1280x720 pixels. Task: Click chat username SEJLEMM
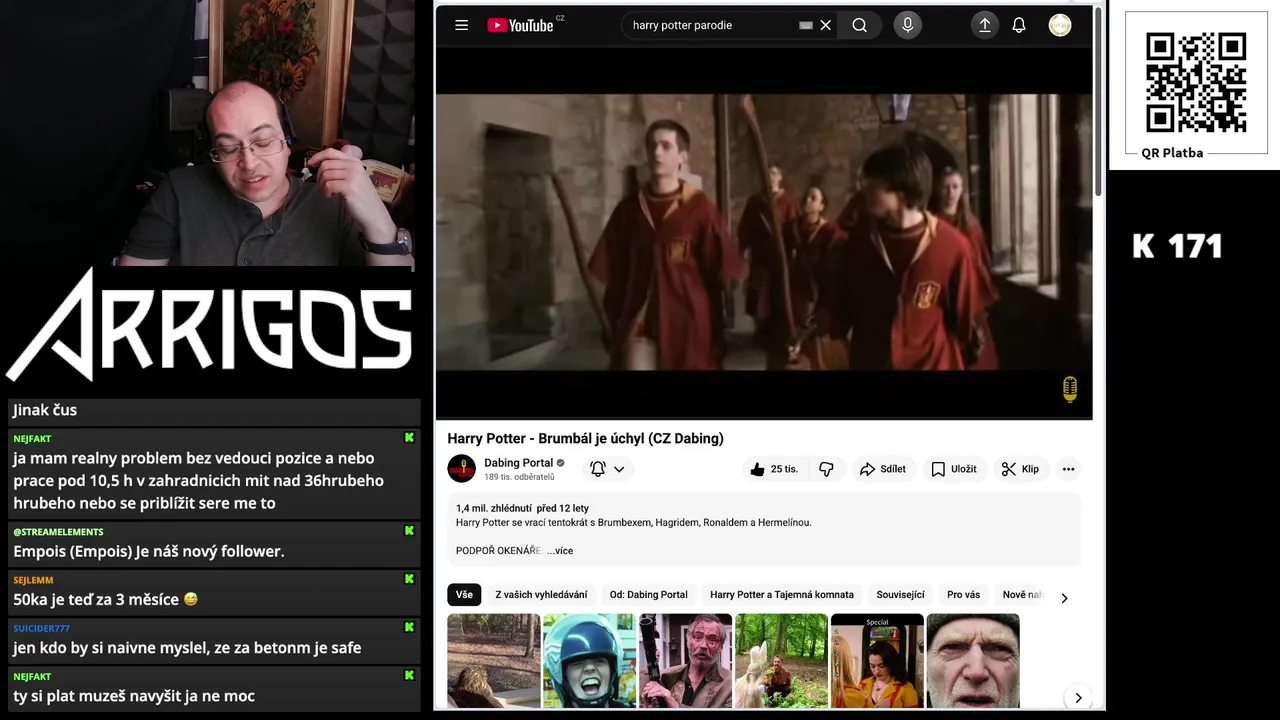click(33, 579)
